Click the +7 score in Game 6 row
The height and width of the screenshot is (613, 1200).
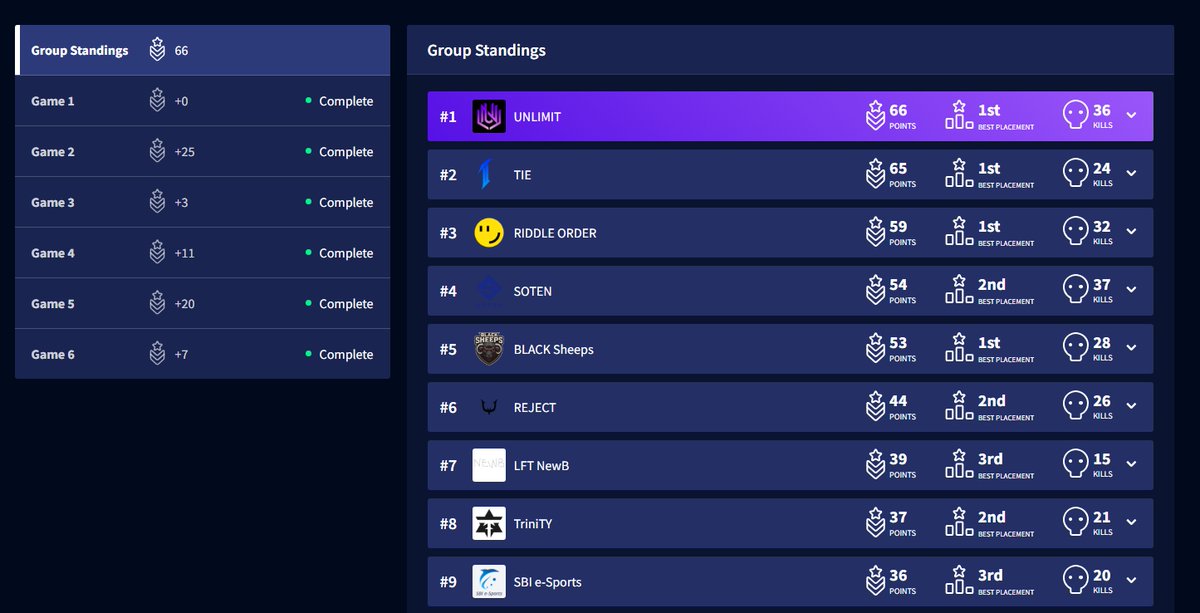click(181, 354)
